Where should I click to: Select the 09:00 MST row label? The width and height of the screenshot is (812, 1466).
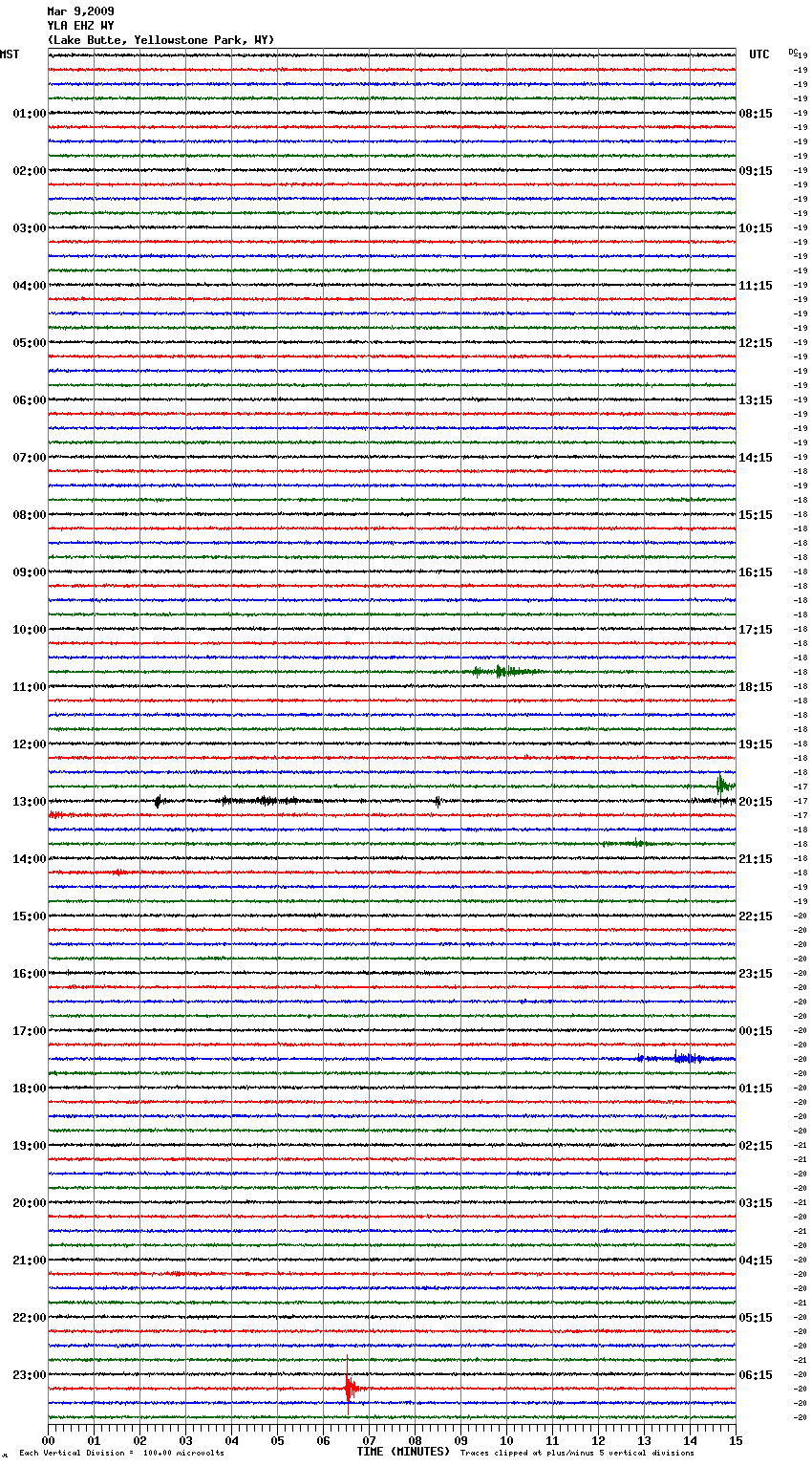[x=29, y=572]
